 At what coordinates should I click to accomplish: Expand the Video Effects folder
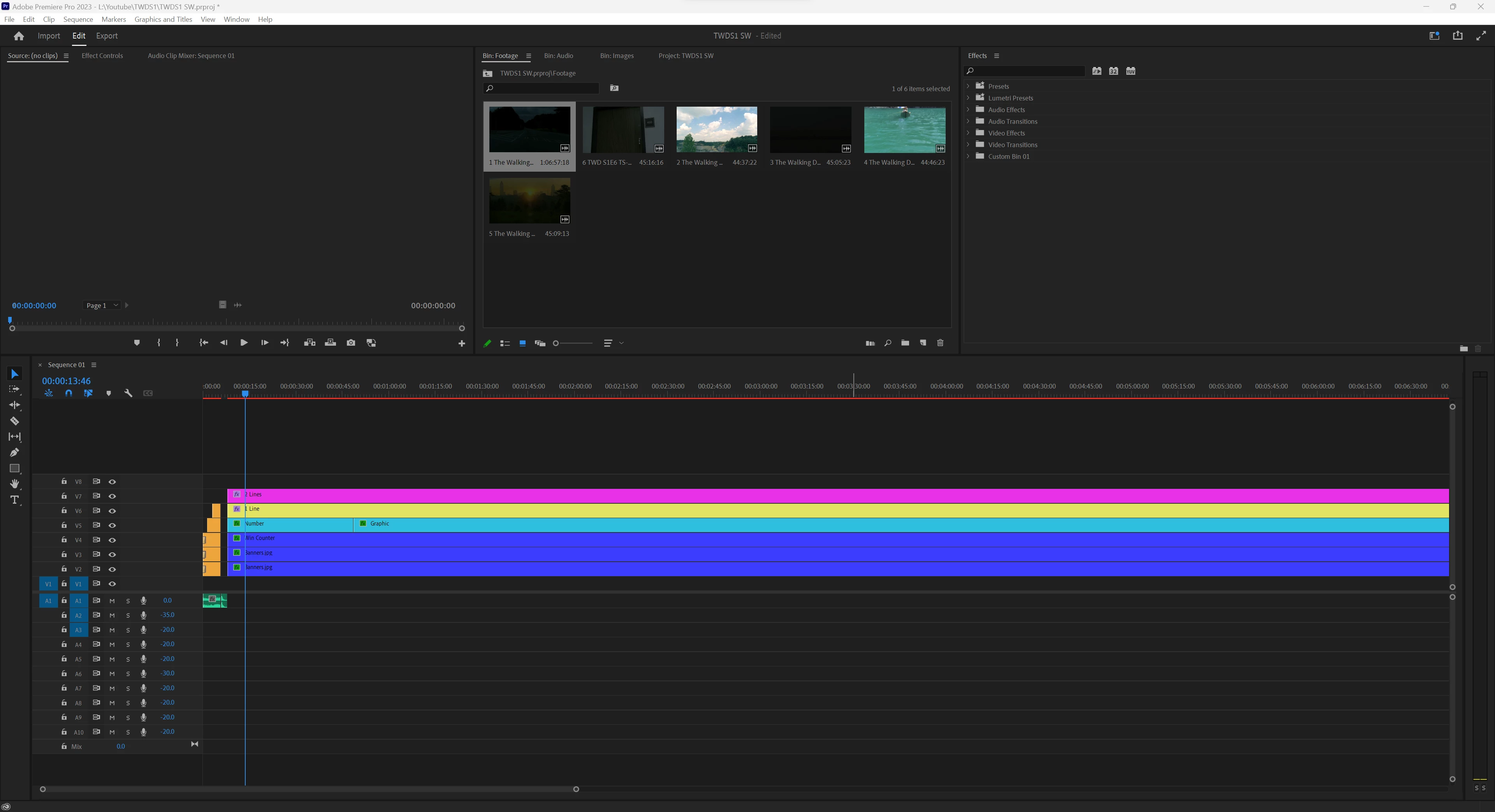(x=968, y=133)
